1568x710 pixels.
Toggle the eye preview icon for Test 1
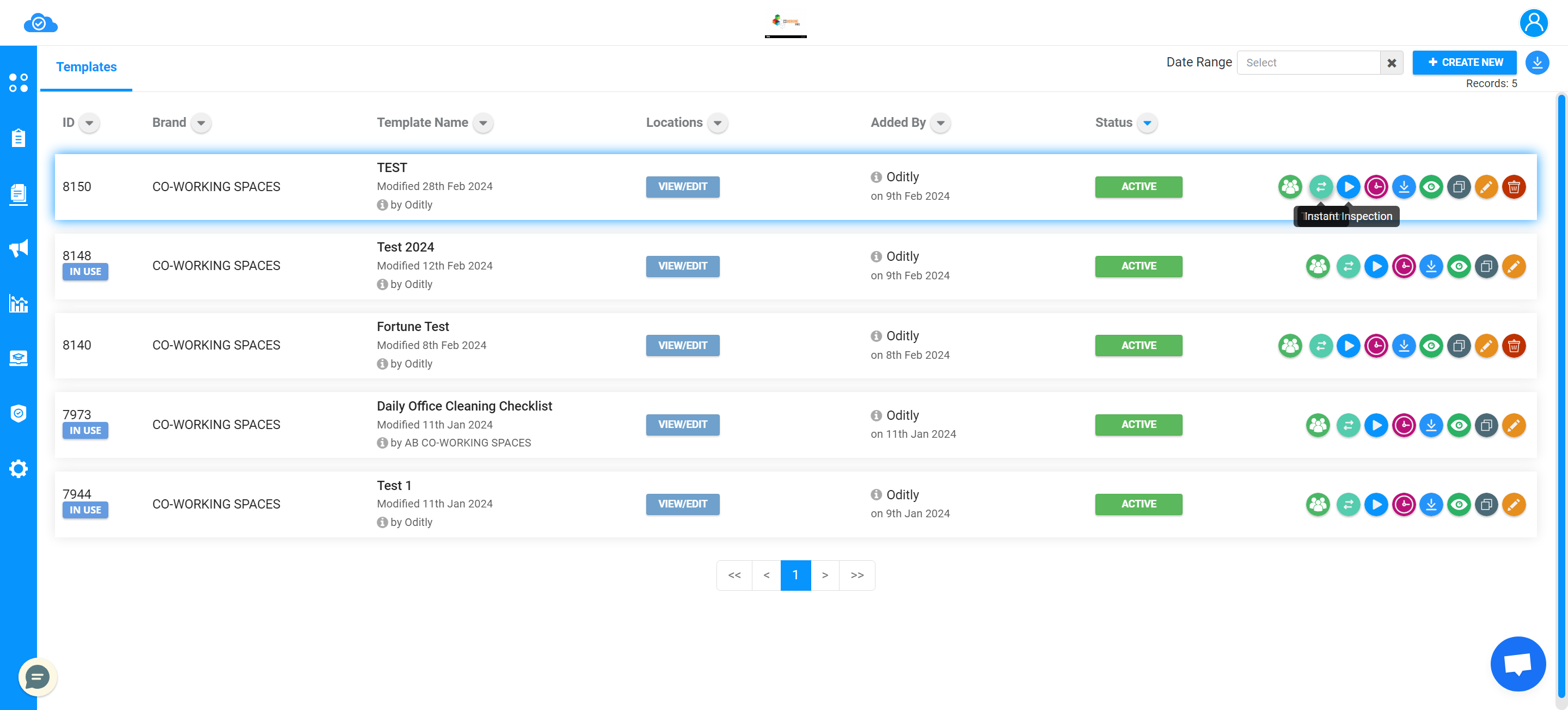(1459, 504)
